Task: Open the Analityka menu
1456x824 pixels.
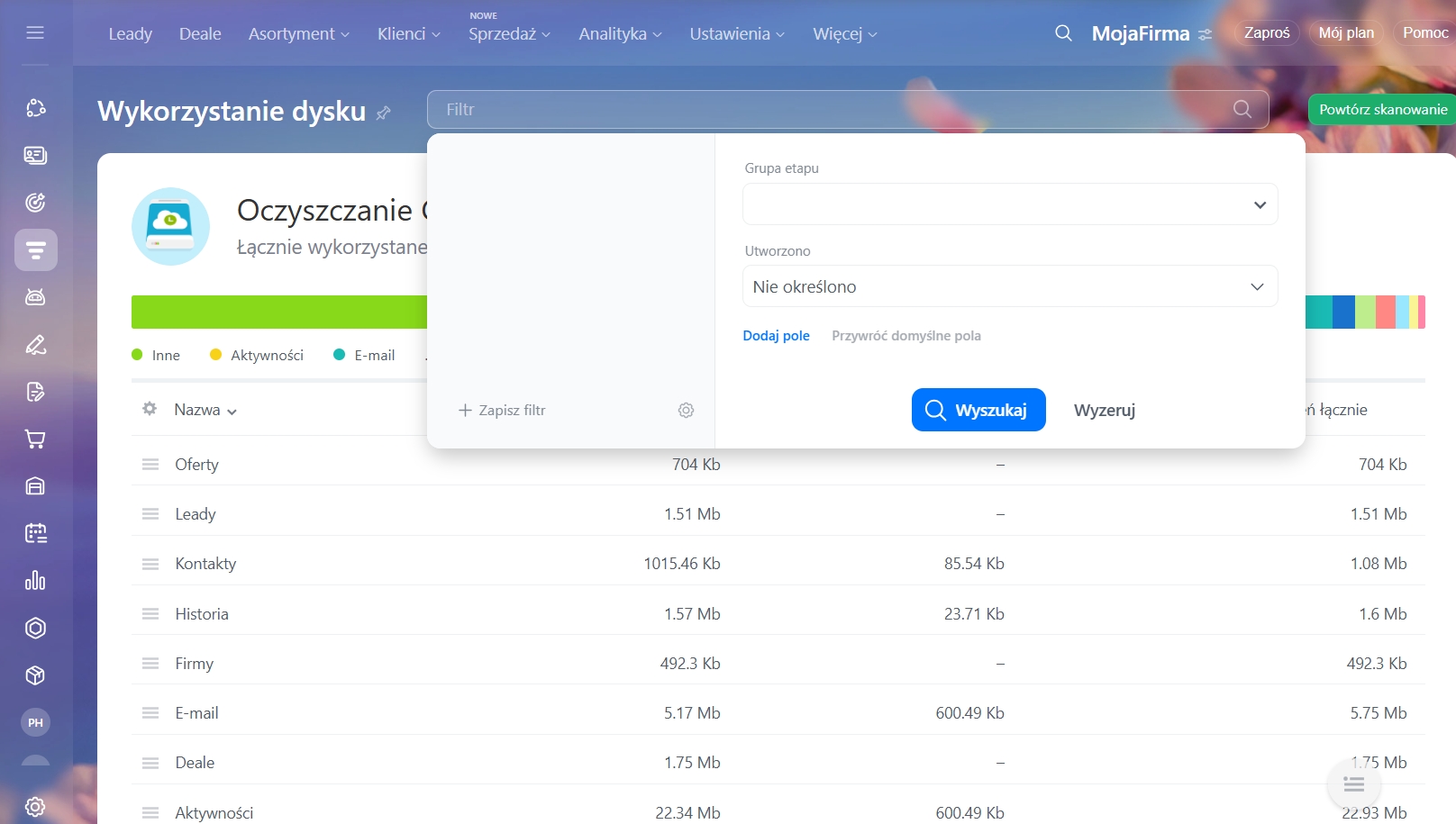Action: coord(620,34)
